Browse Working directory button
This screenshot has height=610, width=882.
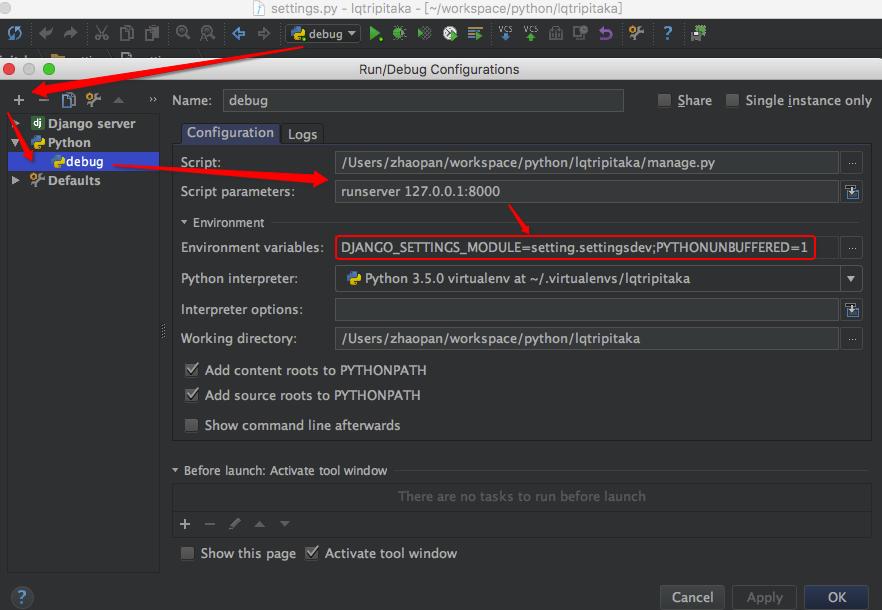tap(852, 339)
